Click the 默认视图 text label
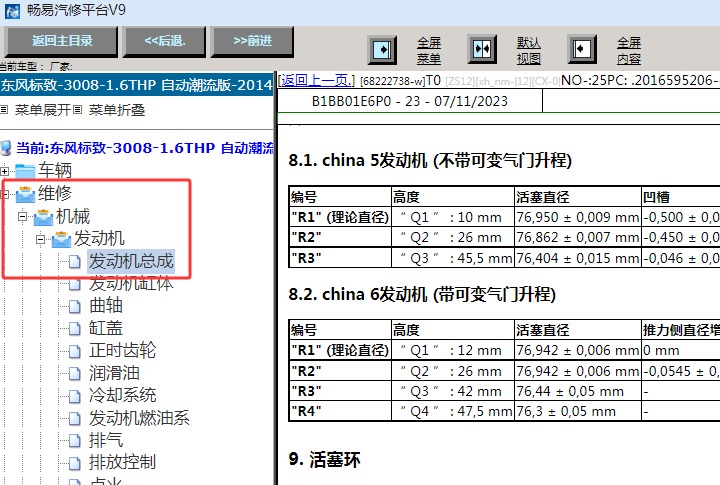The image size is (720, 485). pyautogui.click(x=529, y=51)
